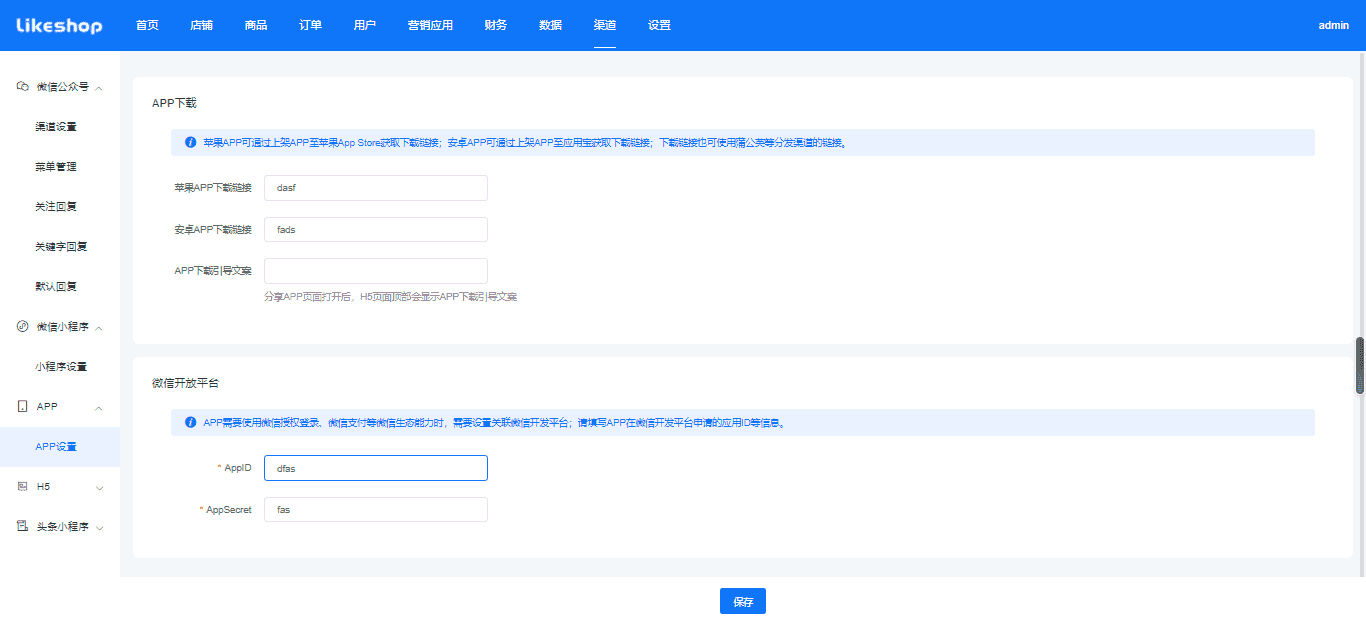The width and height of the screenshot is (1366, 625).
Task: Click info icon in 微信开放平台 notice
Action: 190,423
